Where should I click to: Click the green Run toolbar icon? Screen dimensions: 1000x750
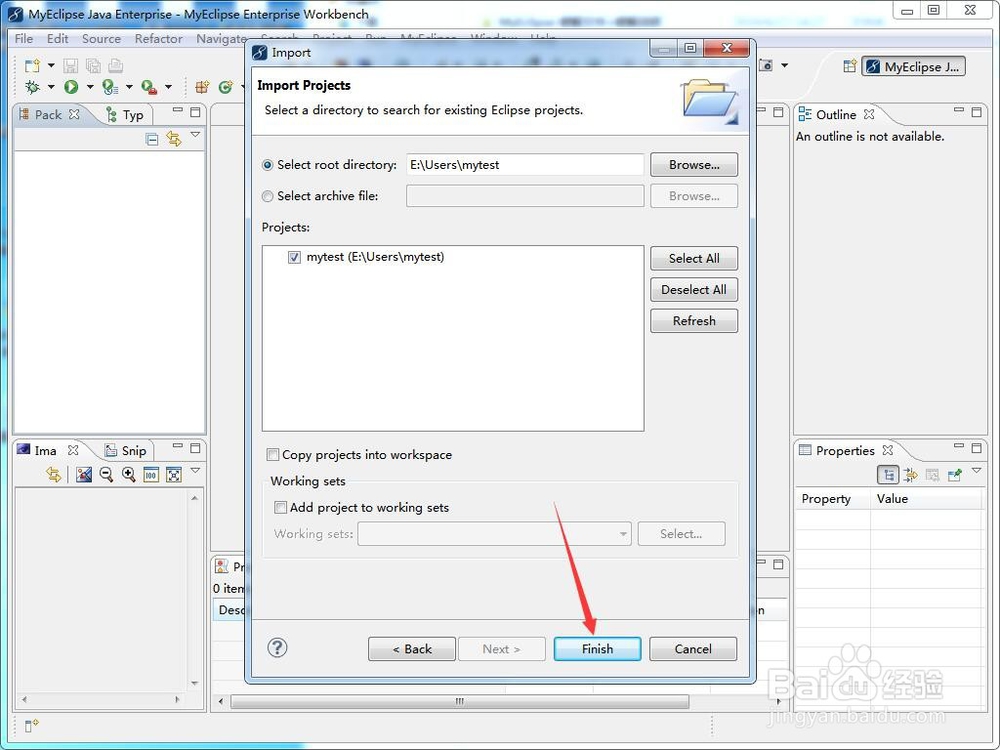pos(71,87)
